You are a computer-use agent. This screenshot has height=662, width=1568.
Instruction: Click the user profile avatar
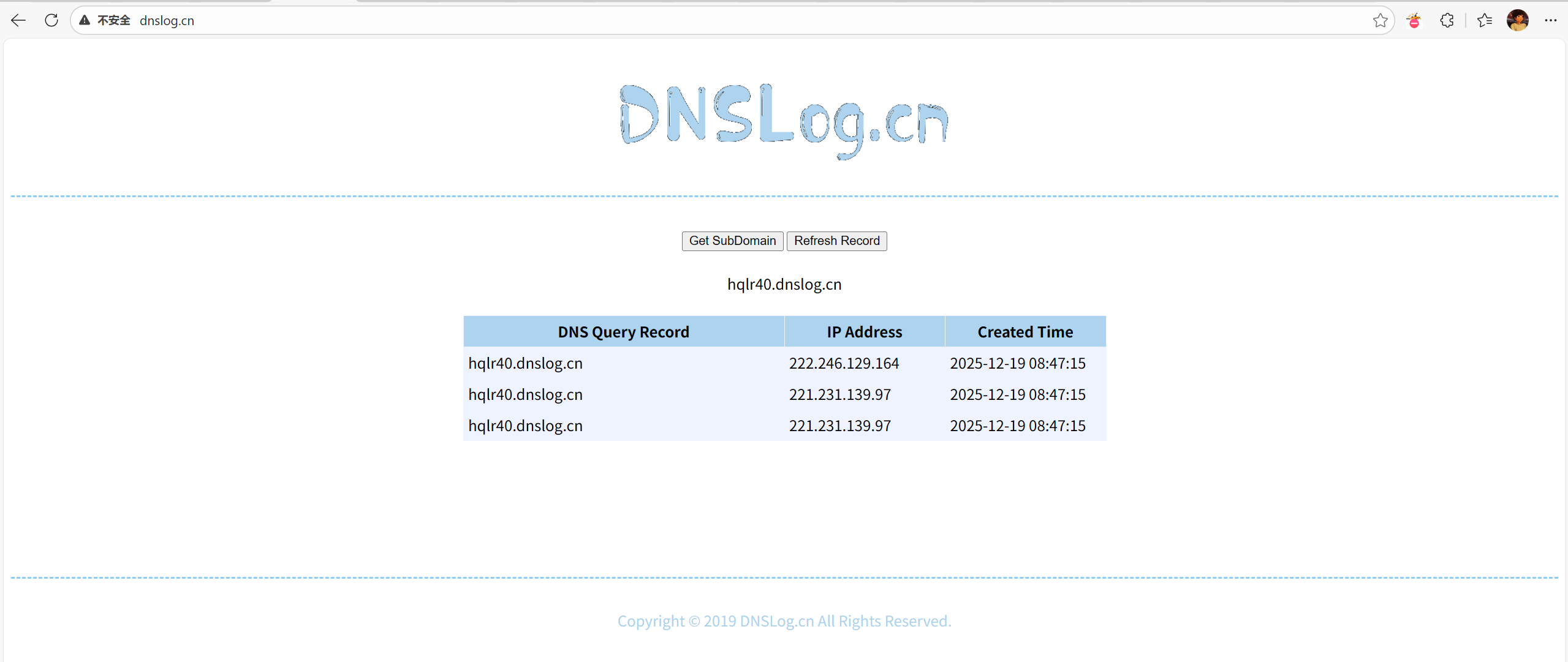coord(1517,20)
